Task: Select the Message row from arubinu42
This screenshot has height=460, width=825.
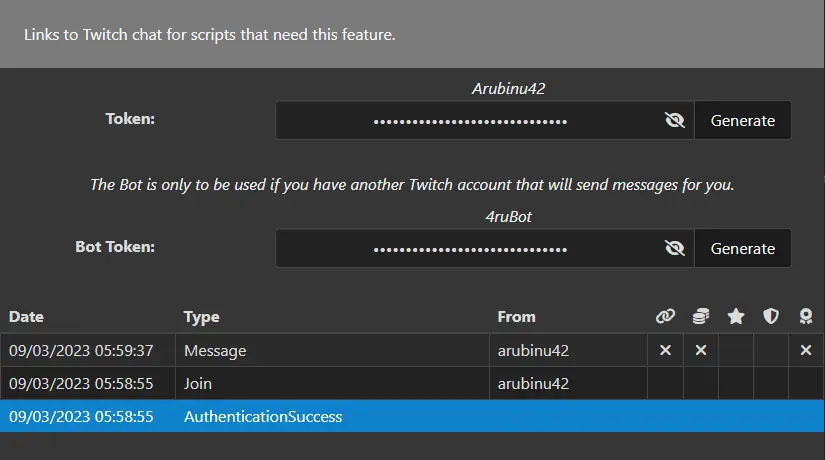Action: (412, 350)
